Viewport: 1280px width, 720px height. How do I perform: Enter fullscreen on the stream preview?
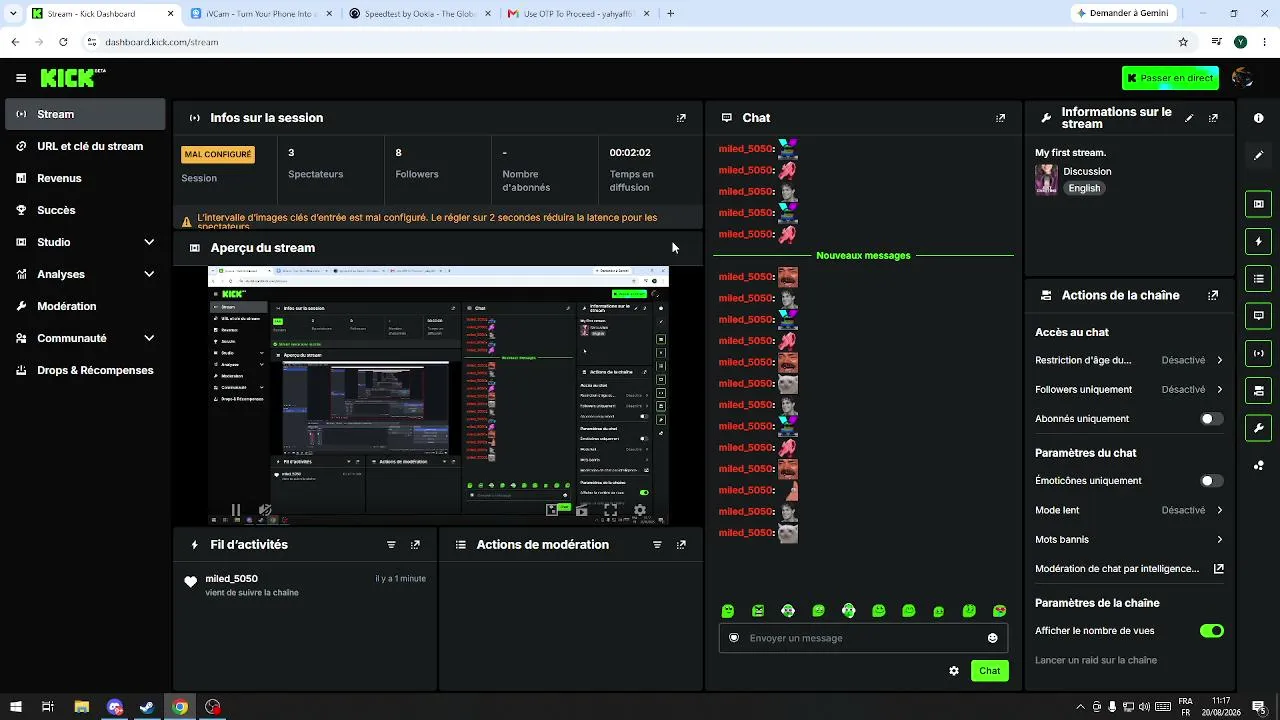610,510
